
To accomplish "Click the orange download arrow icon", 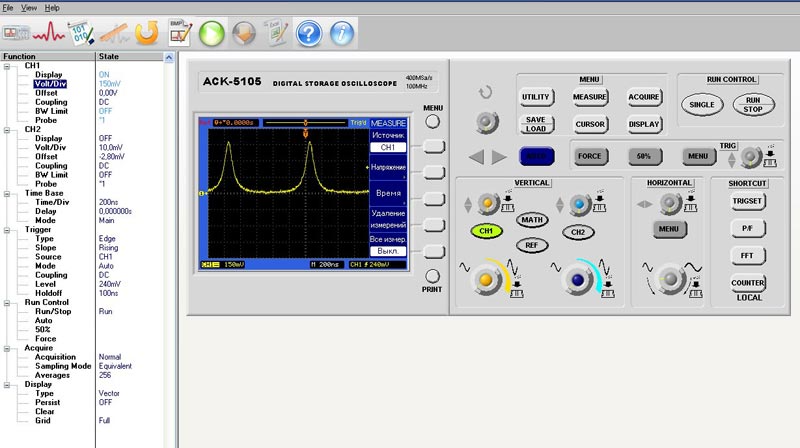I will [244, 34].
